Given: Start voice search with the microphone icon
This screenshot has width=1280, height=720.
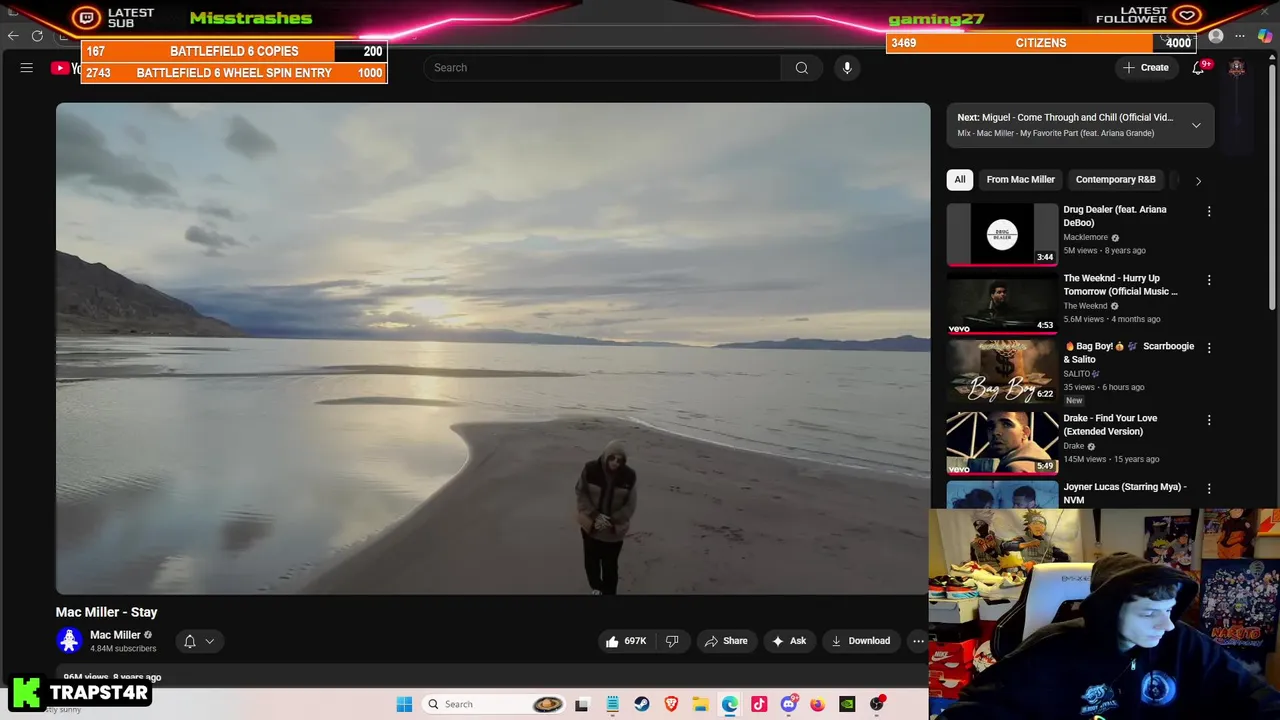Looking at the screenshot, I should (847, 68).
